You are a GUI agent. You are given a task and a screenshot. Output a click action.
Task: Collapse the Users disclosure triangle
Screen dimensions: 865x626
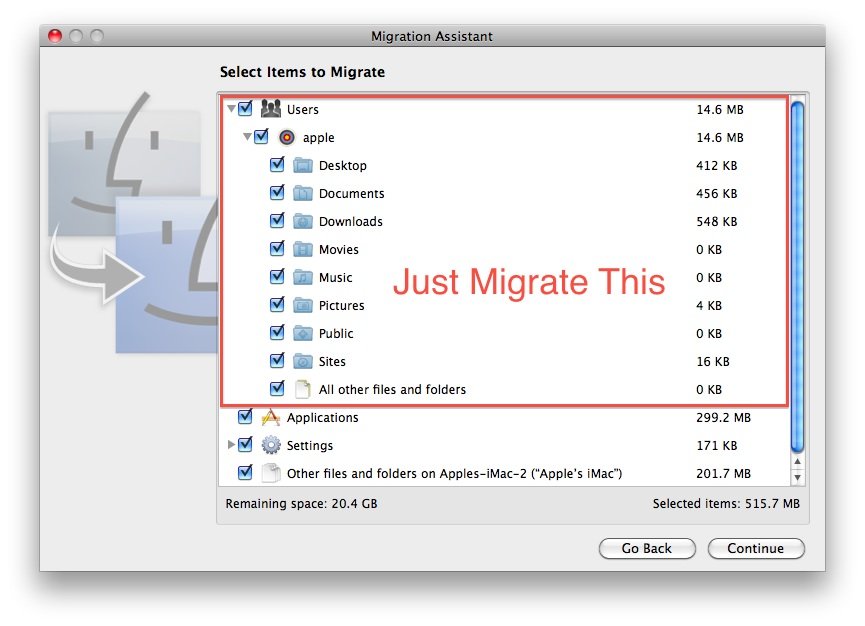click(231, 109)
